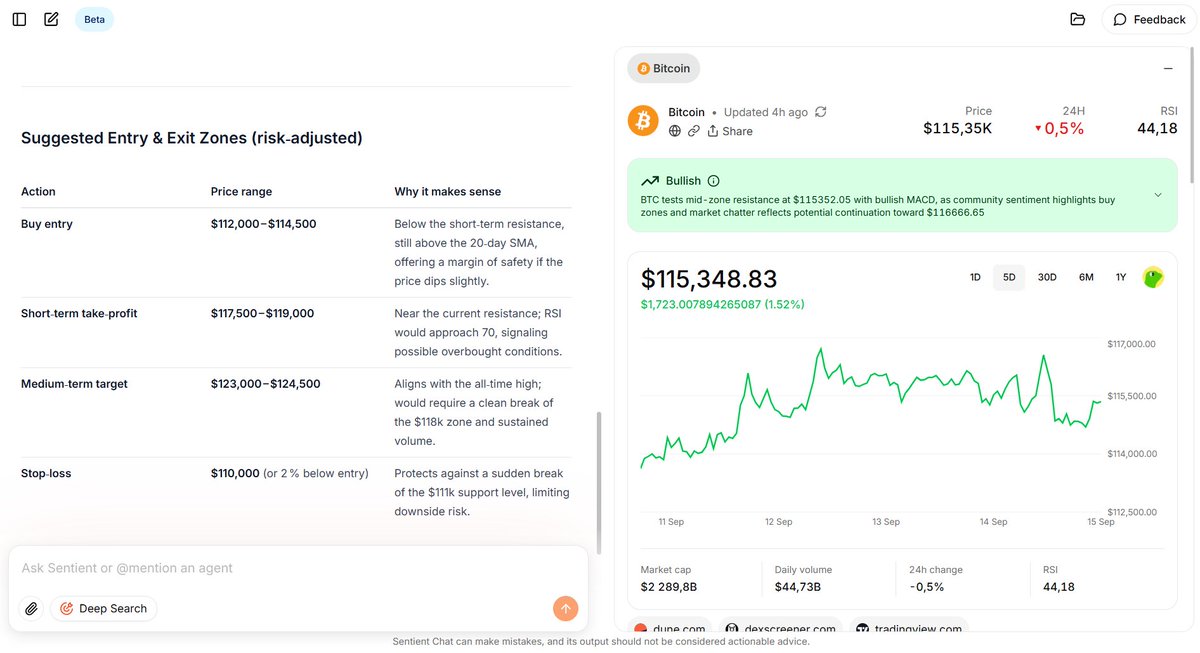Click the Suggested Entry & Exit Zones heading
1200x653 pixels.
(192, 138)
